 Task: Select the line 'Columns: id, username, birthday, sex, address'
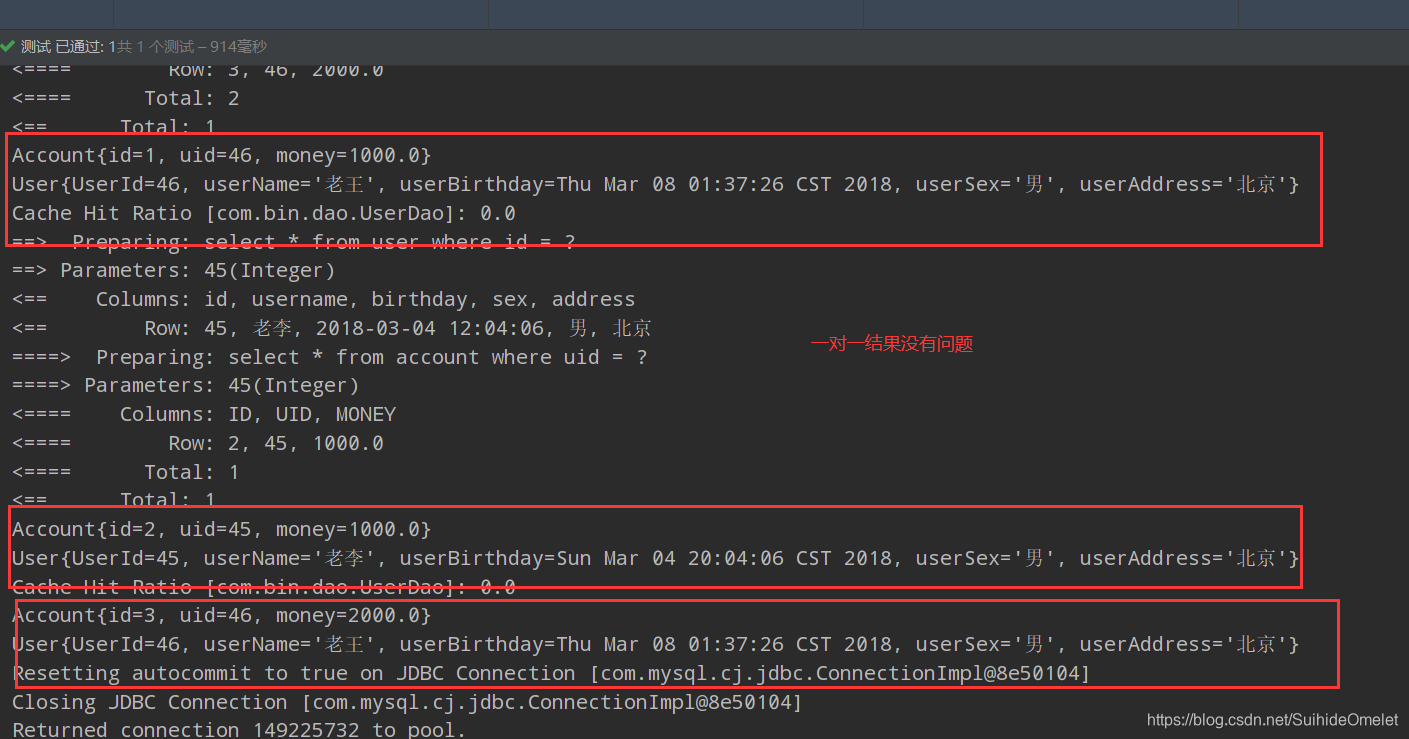[x=365, y=299]
